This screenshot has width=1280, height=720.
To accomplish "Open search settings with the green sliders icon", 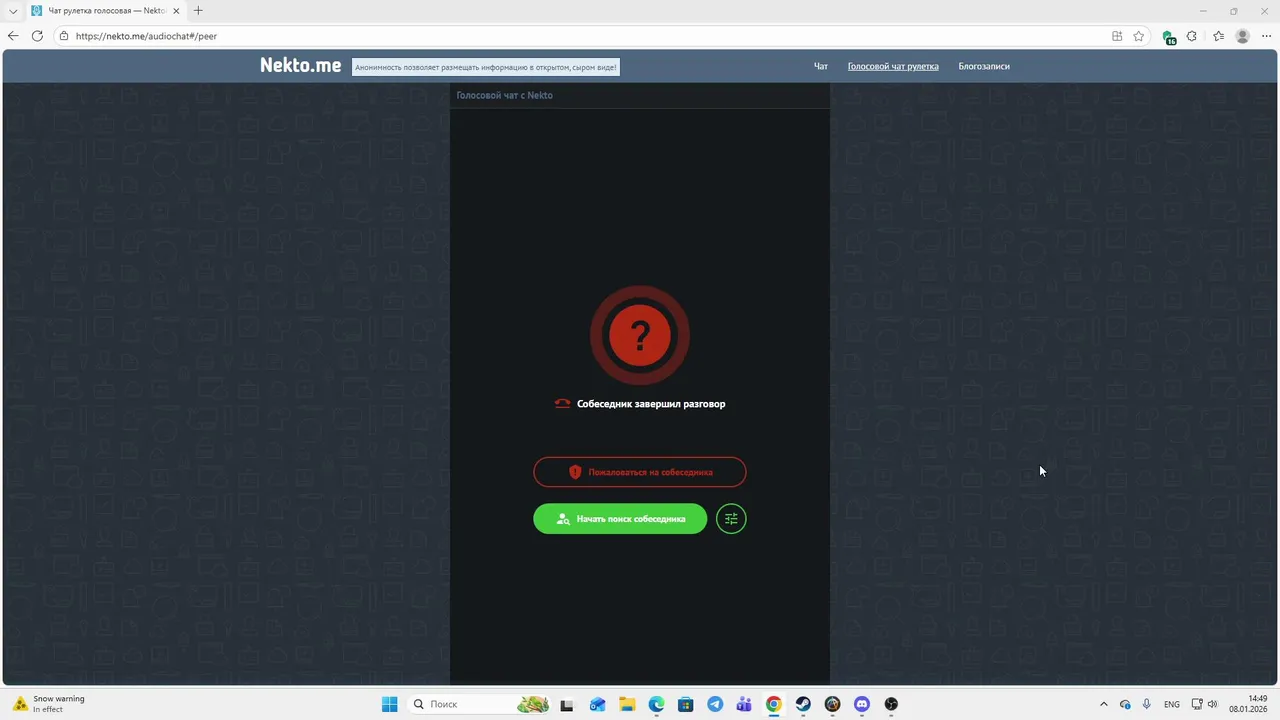I will pos(731,519).
